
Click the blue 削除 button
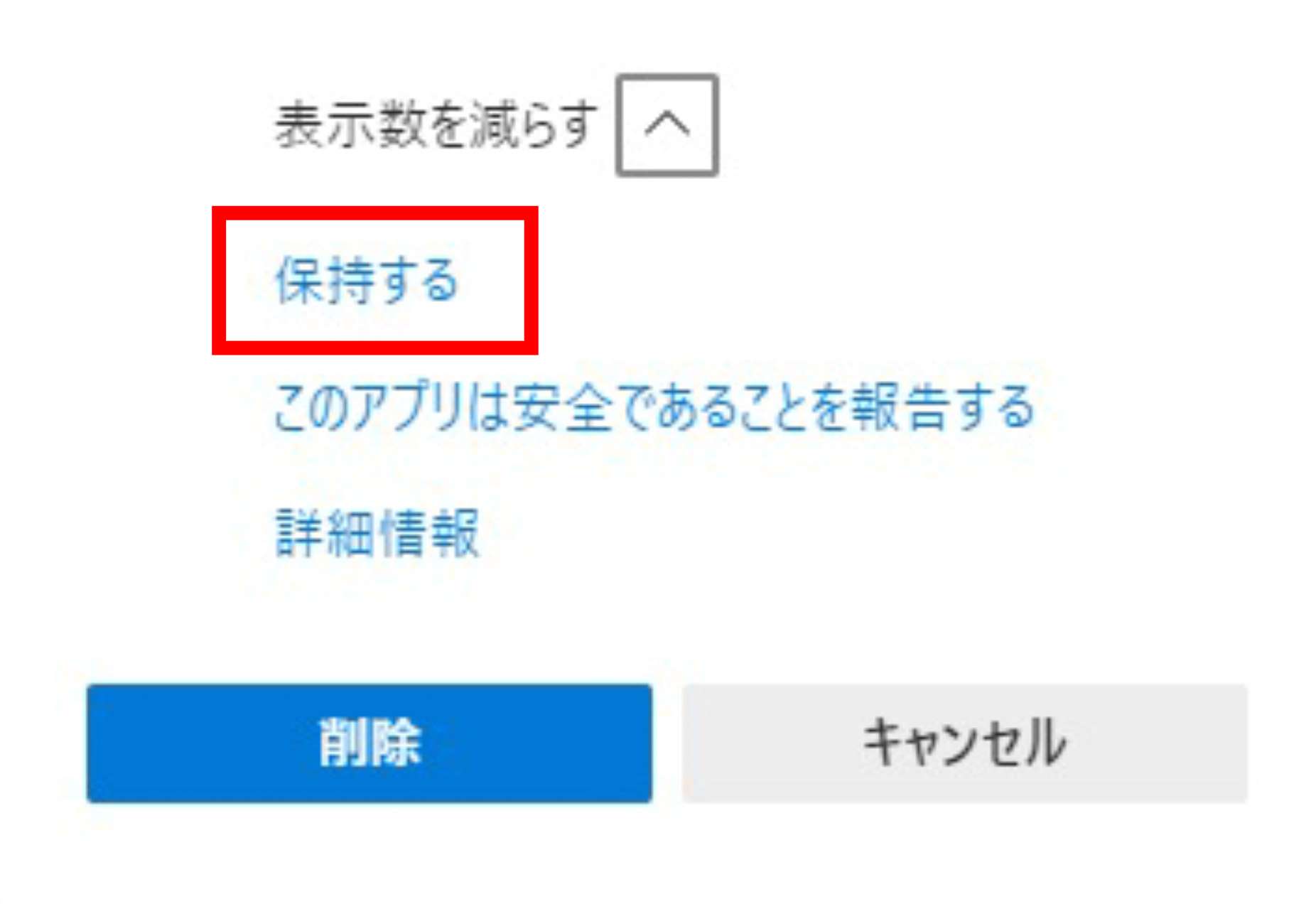[x=370, y=743]
